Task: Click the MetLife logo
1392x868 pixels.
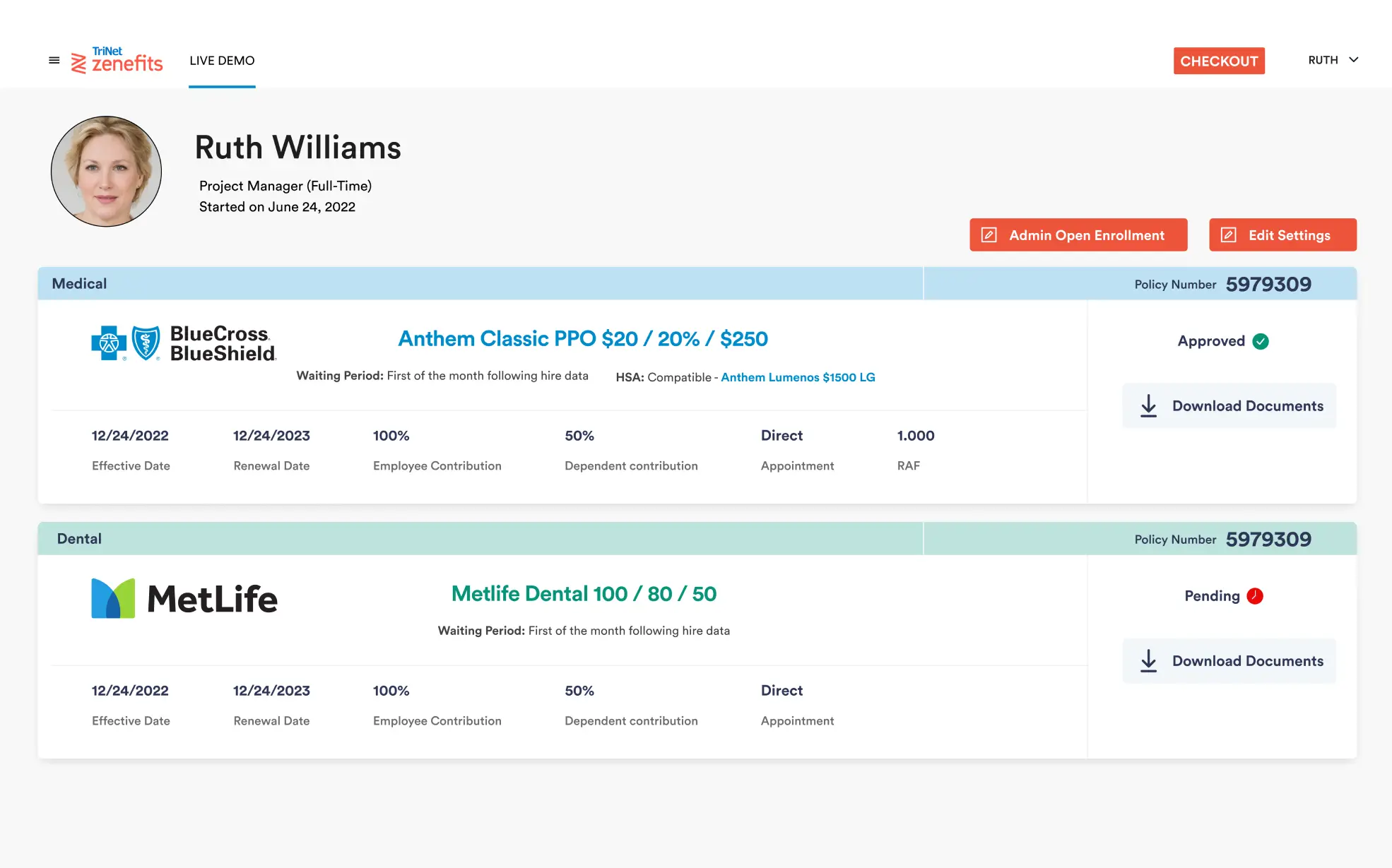Action: tap(184, 598)
